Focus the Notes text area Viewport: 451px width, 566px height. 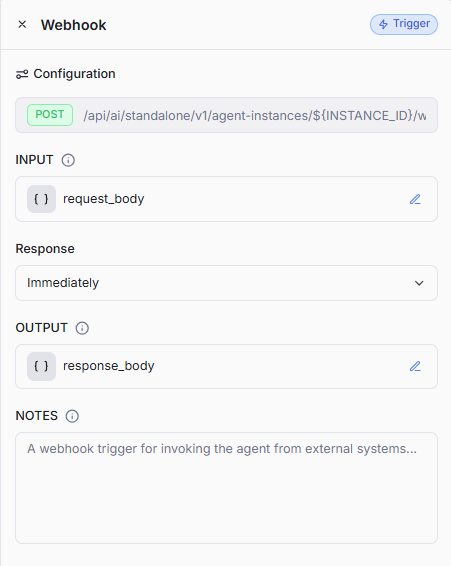(226, 488)
